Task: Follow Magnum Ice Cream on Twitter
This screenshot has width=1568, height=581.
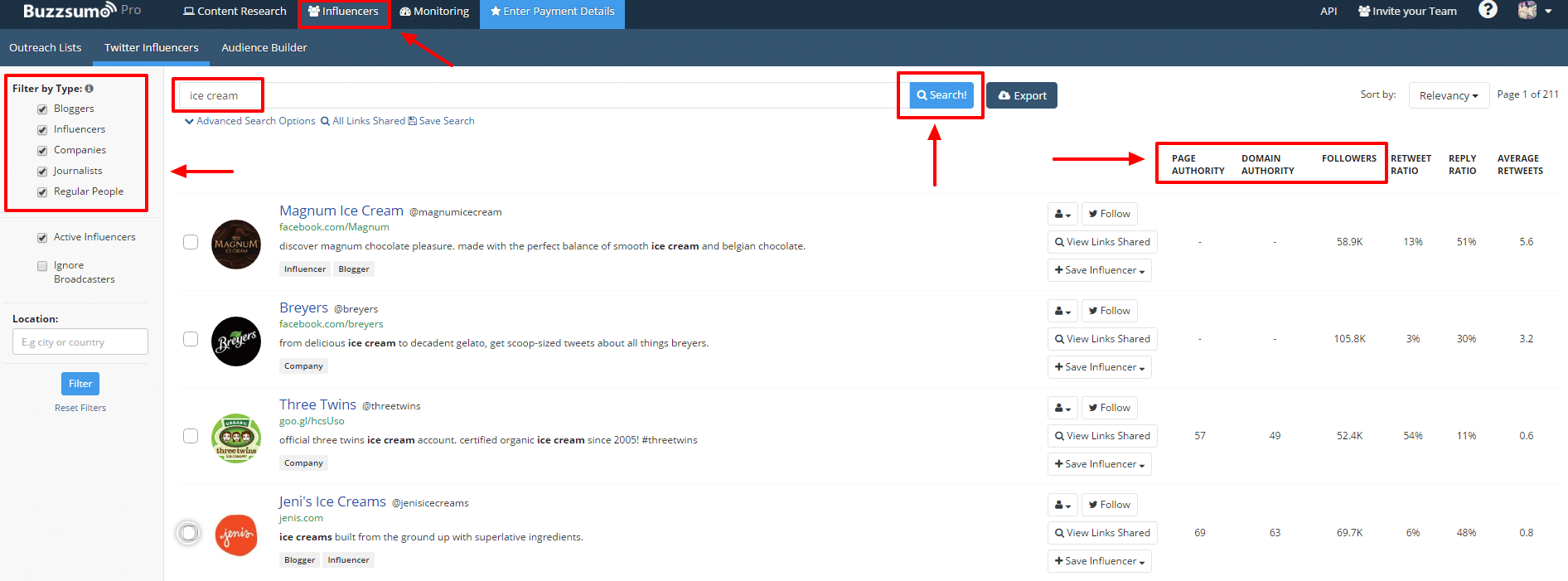Action: (1109, 214)
